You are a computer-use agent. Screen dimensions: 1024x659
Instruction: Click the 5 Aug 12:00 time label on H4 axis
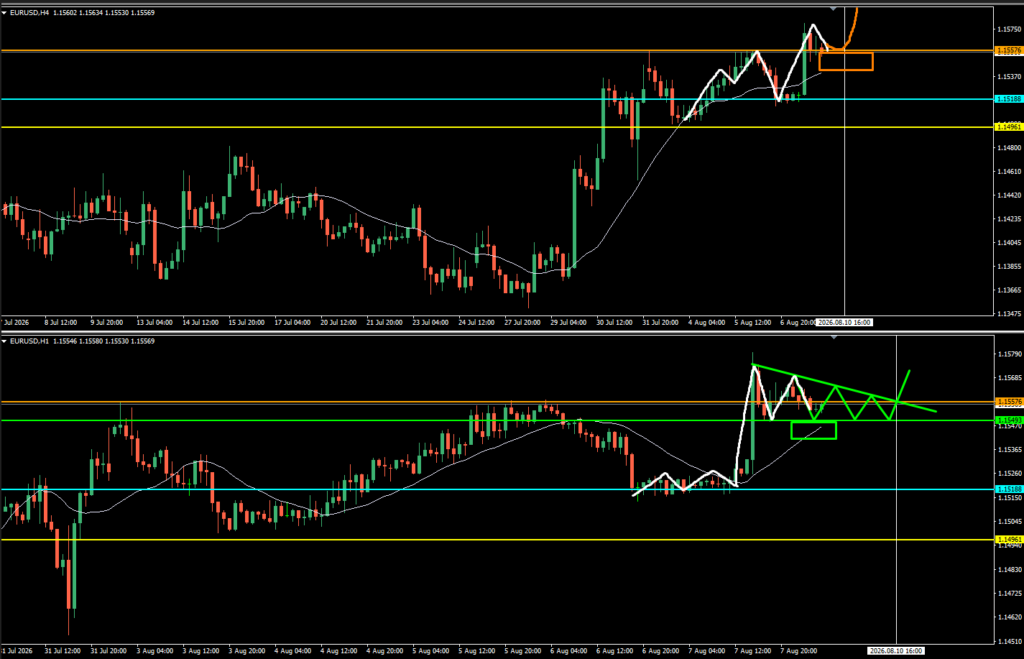click(752, 323)
